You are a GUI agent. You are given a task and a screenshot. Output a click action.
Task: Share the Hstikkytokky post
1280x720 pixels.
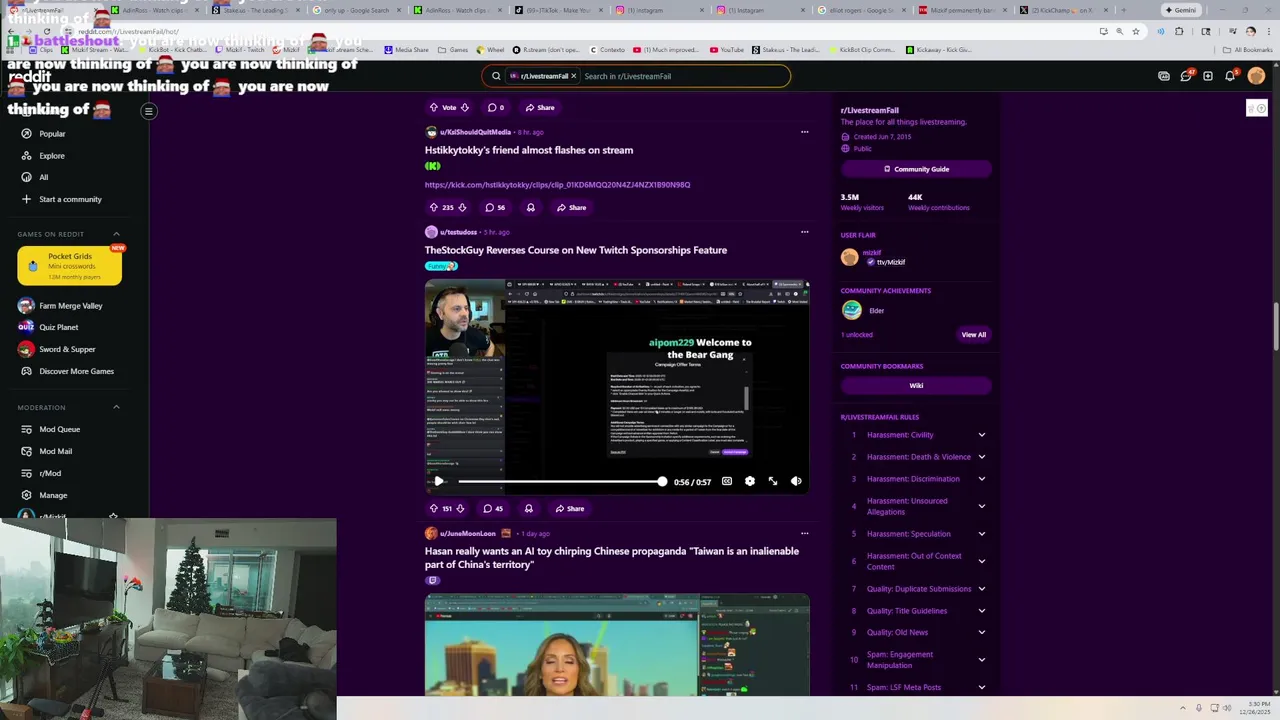coord(572,207)
